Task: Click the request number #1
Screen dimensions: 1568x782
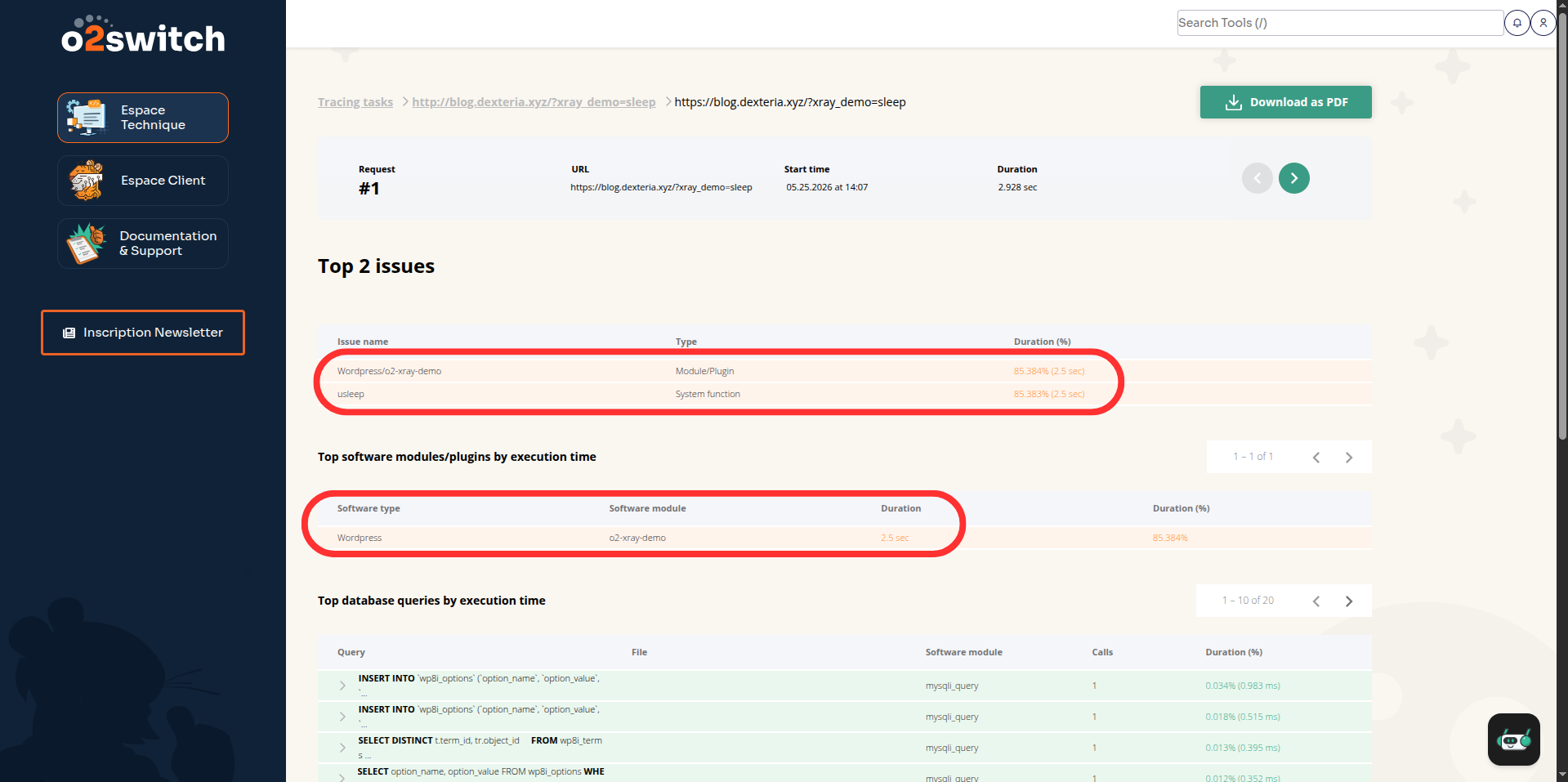Action: [x=369, y=189]
